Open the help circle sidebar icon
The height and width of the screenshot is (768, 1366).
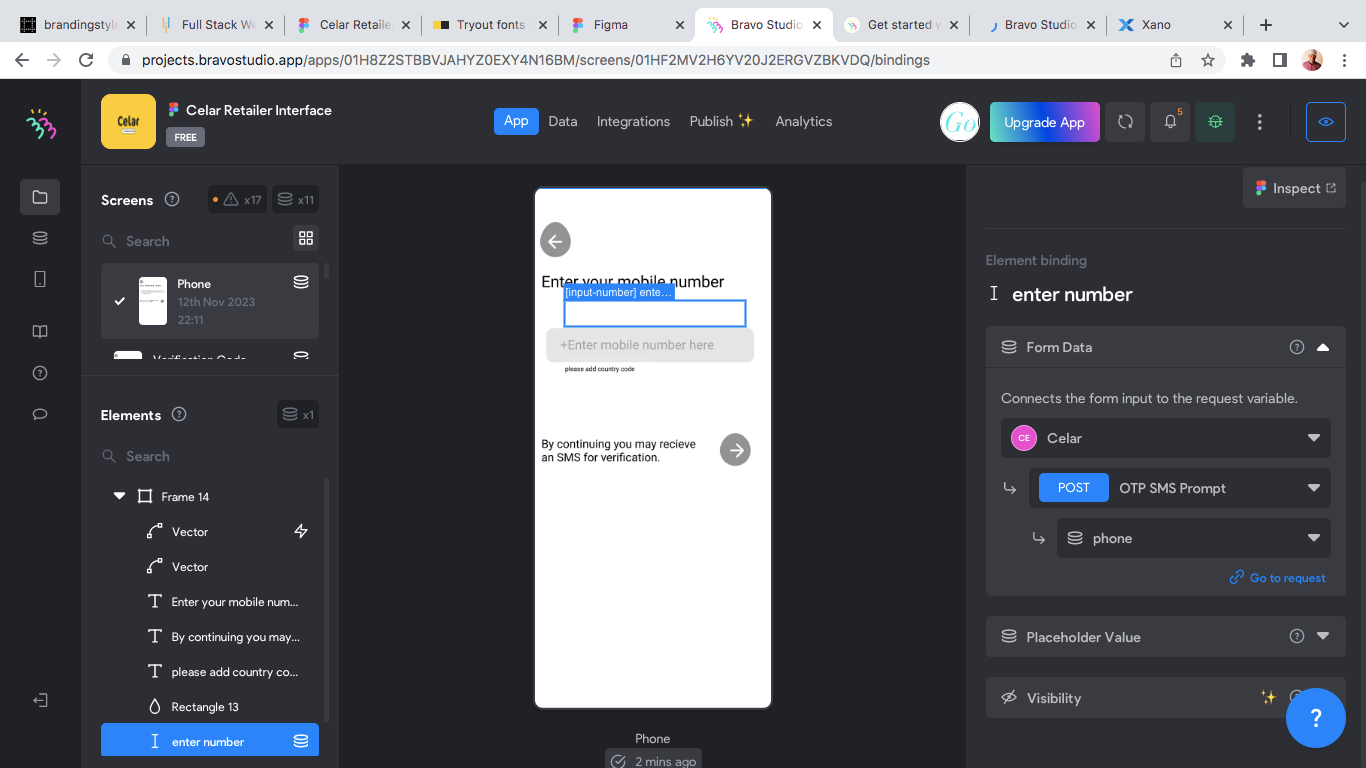[x=40, y=373]
